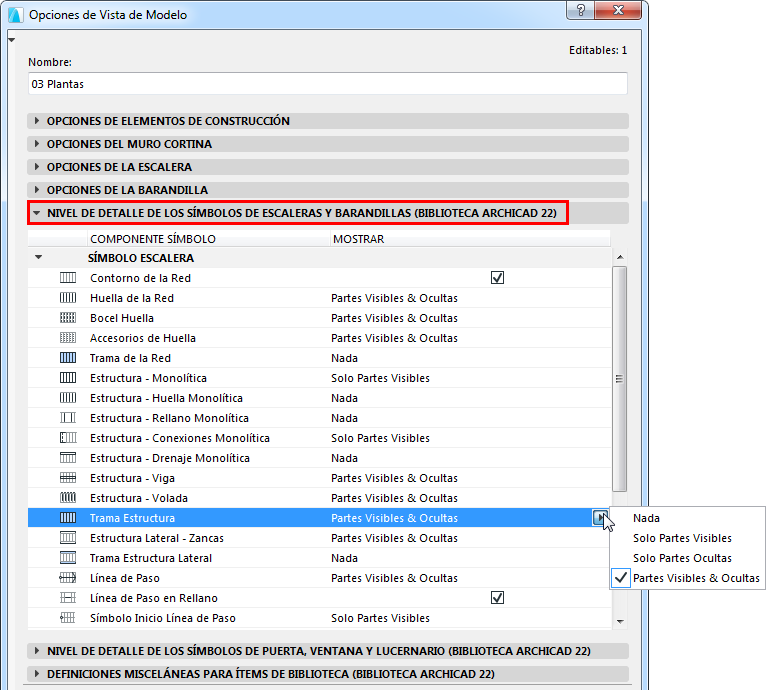Uncheck the Línea de Paso en Rellano checkbox

point(497,598)
